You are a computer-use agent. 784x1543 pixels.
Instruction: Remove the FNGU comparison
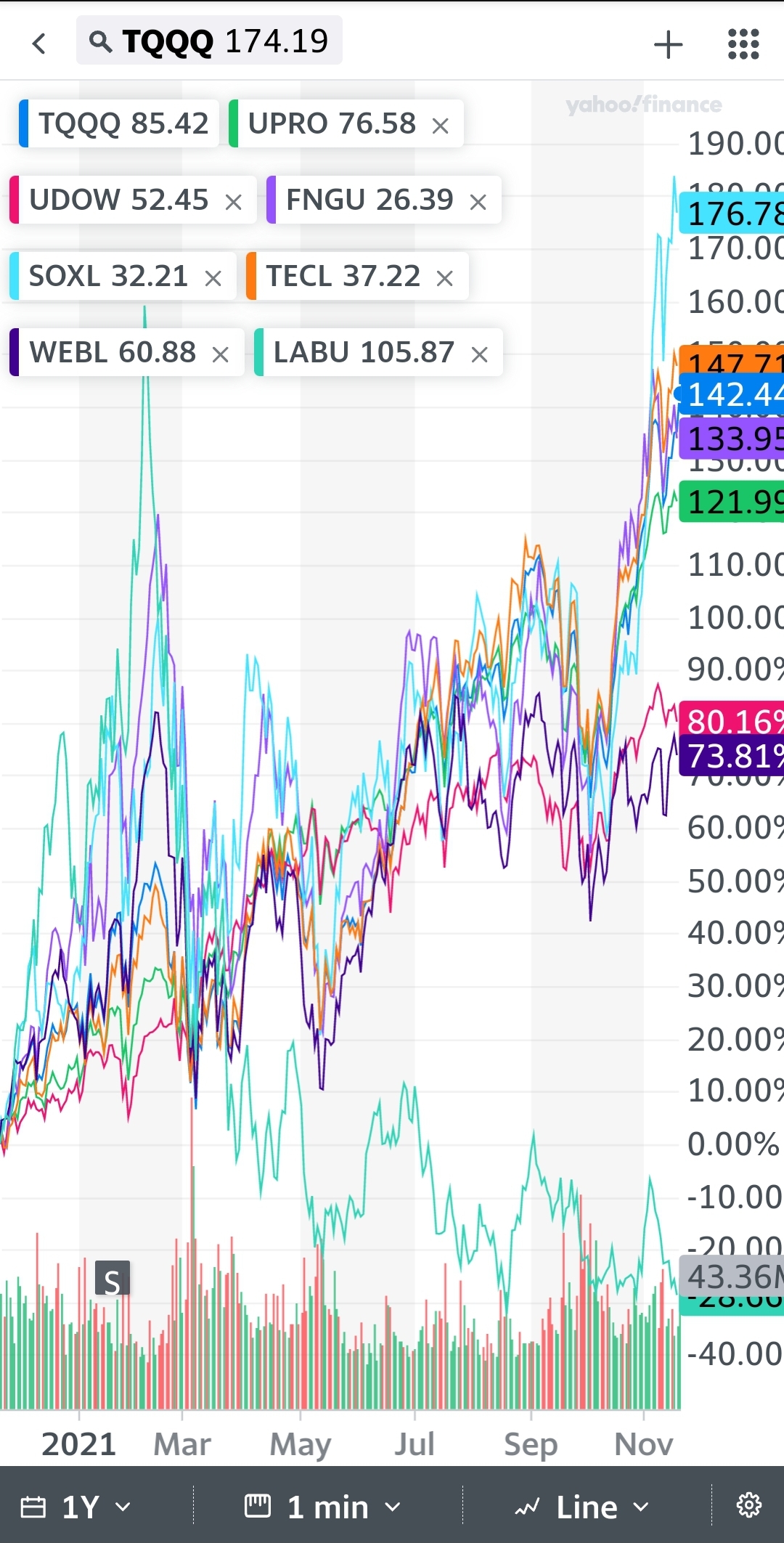478,202
